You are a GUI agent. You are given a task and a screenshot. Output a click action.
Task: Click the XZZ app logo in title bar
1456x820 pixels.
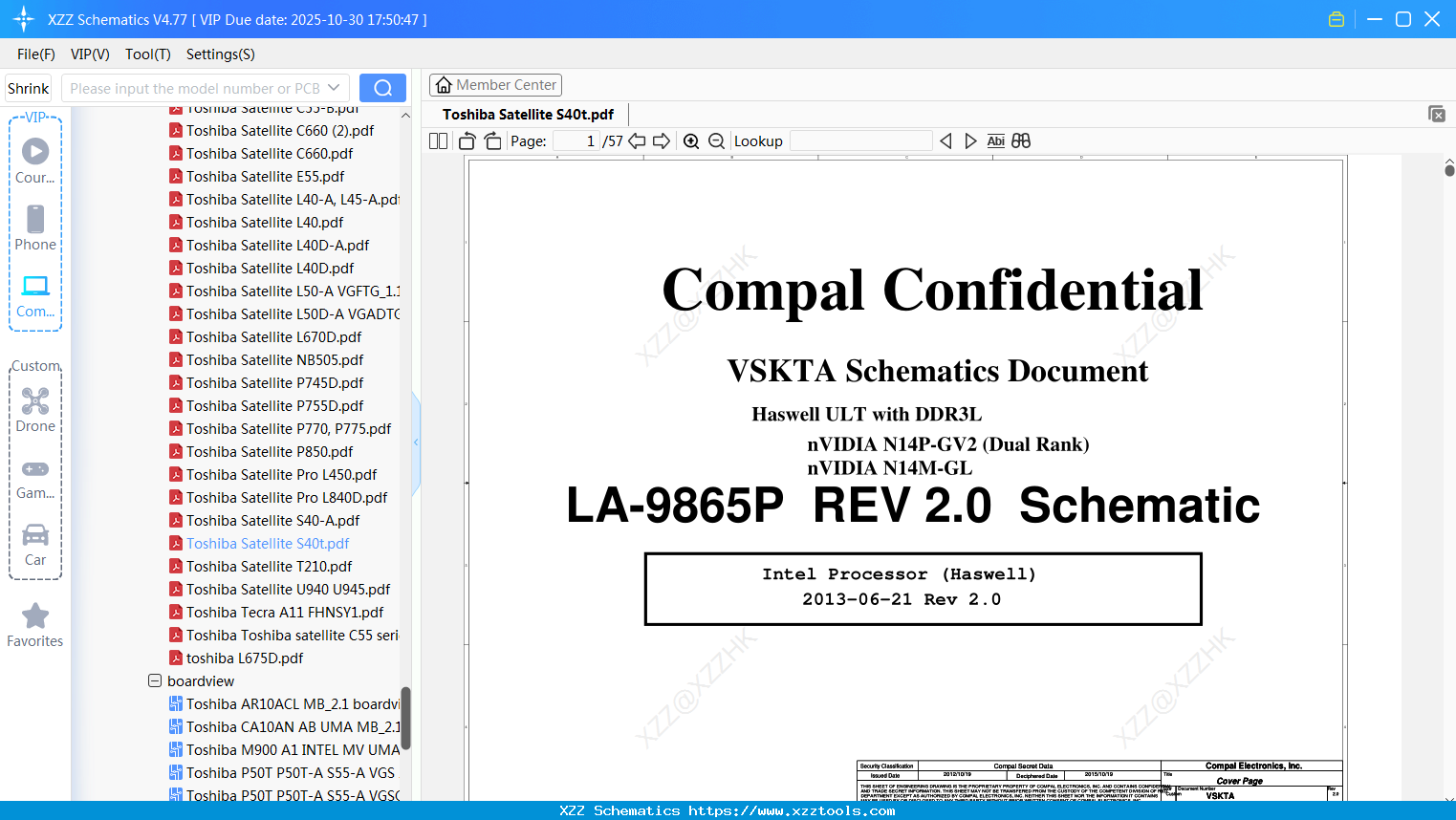pos(23,19)
